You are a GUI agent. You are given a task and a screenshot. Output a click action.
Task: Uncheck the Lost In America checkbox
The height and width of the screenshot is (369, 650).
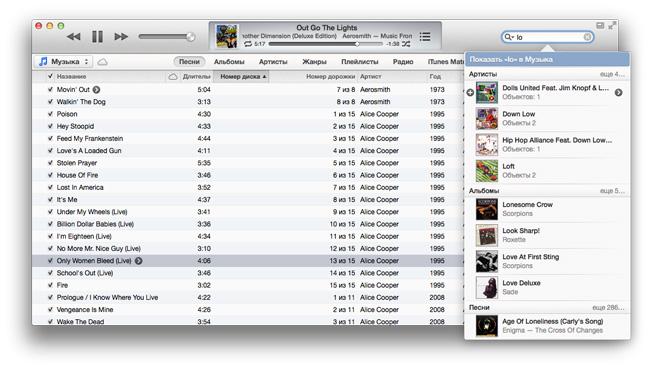coord(50,187)
